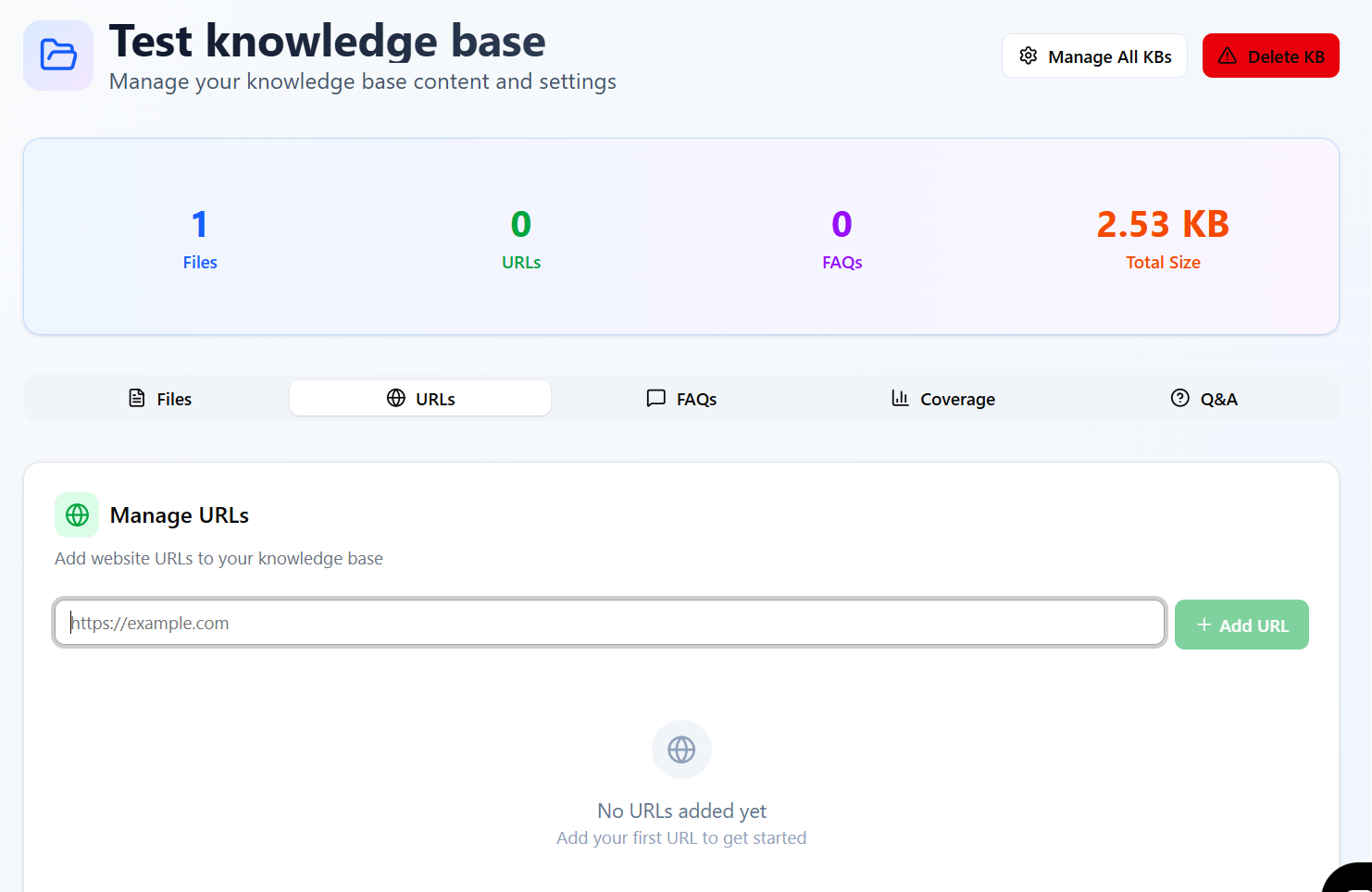This screenshot has width=1372, height=892.
Task: Click the chat bubble icon on the FAQs tab
Action: [x=656, y=398]
